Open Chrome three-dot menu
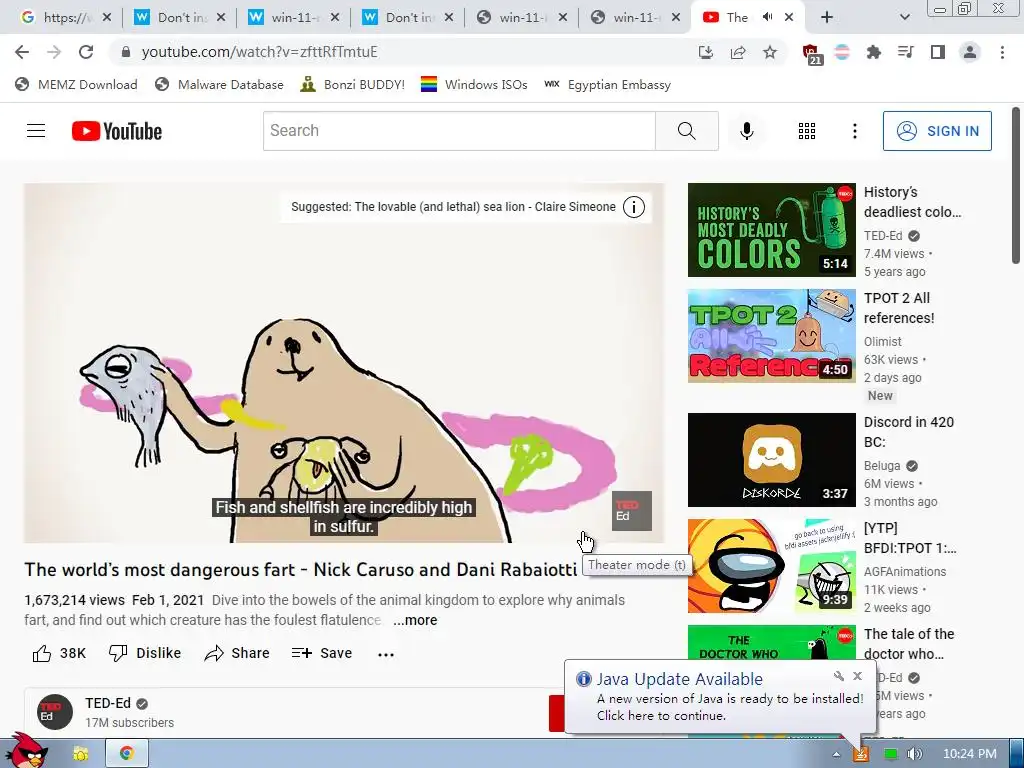The image size is (1024, 768). (x=1002, y=52)
